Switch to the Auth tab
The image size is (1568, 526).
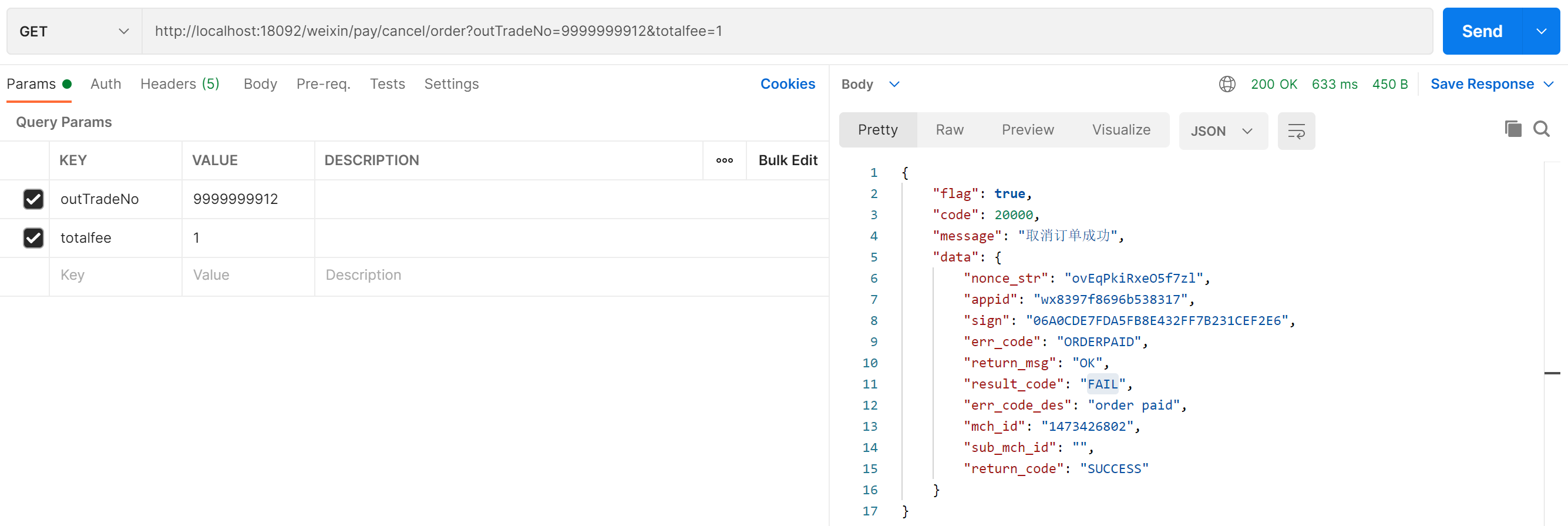coord(106,84)
